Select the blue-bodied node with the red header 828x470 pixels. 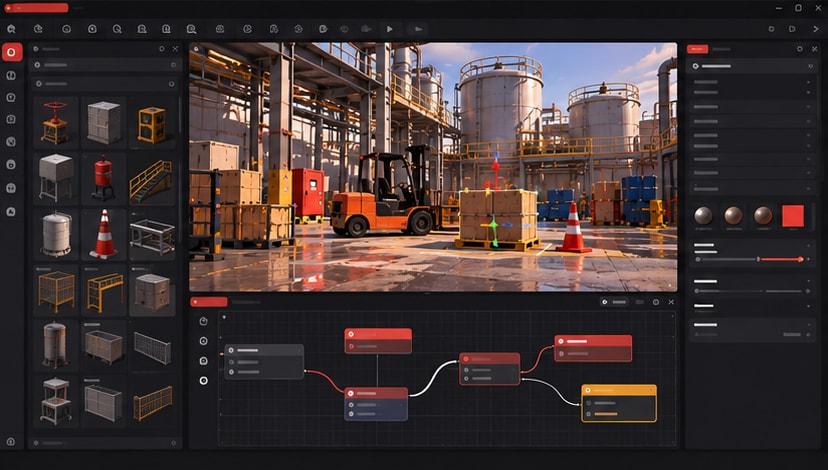pos(376,404)
